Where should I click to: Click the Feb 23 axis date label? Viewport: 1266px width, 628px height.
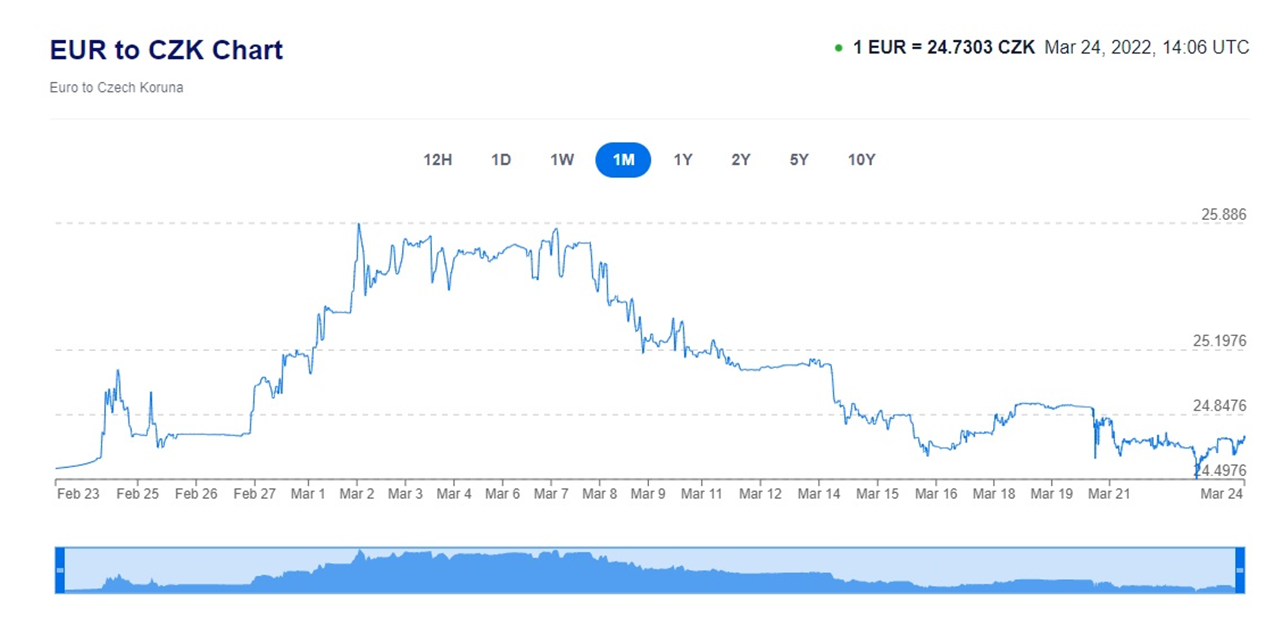coord(78,493)
